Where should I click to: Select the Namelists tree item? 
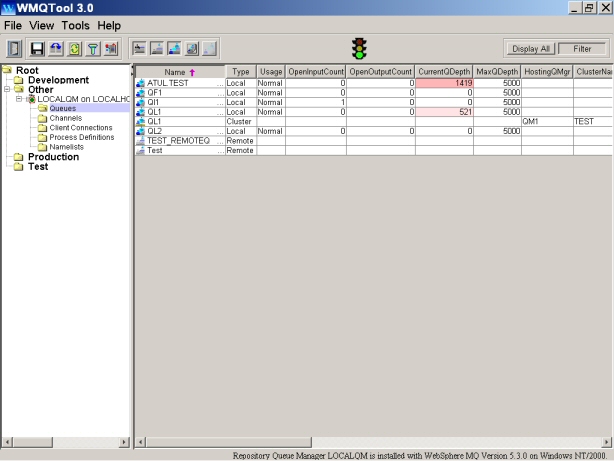(x=67, y=147)
